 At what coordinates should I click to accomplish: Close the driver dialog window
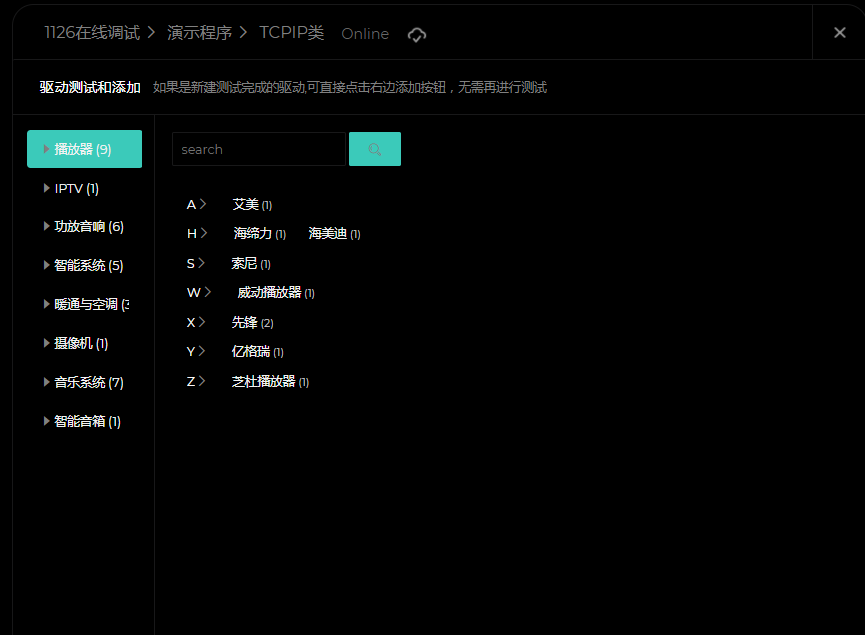click(840, 32)
